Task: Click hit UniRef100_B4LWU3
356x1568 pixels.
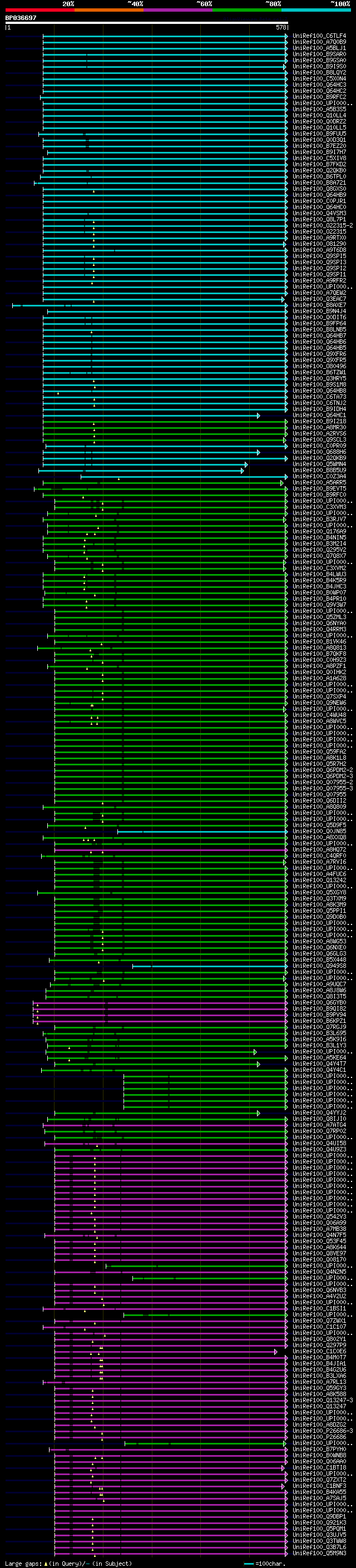Action: click(x=319, y=575)
